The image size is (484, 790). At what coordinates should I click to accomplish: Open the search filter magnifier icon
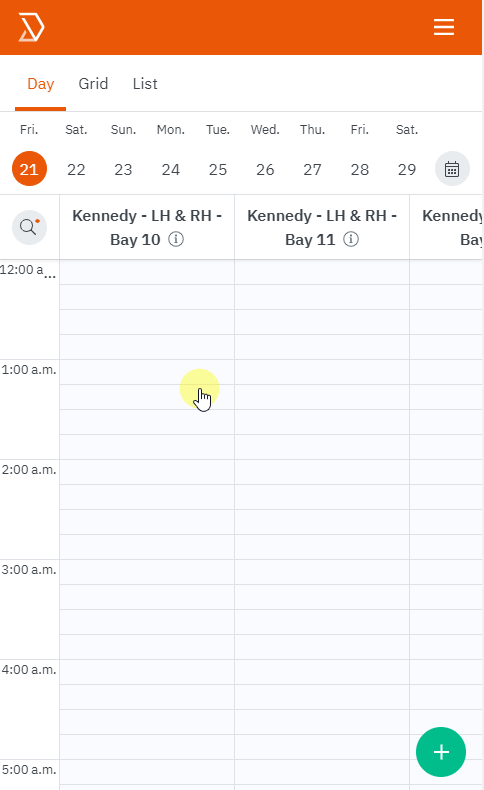pos(29,227)
